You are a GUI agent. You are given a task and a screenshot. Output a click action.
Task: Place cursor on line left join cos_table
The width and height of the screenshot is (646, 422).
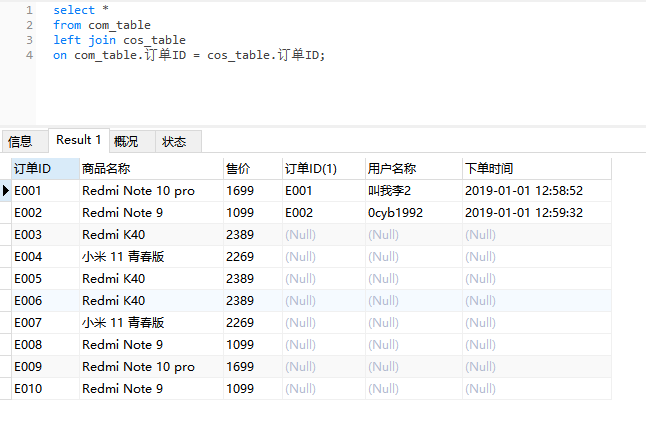119,40
